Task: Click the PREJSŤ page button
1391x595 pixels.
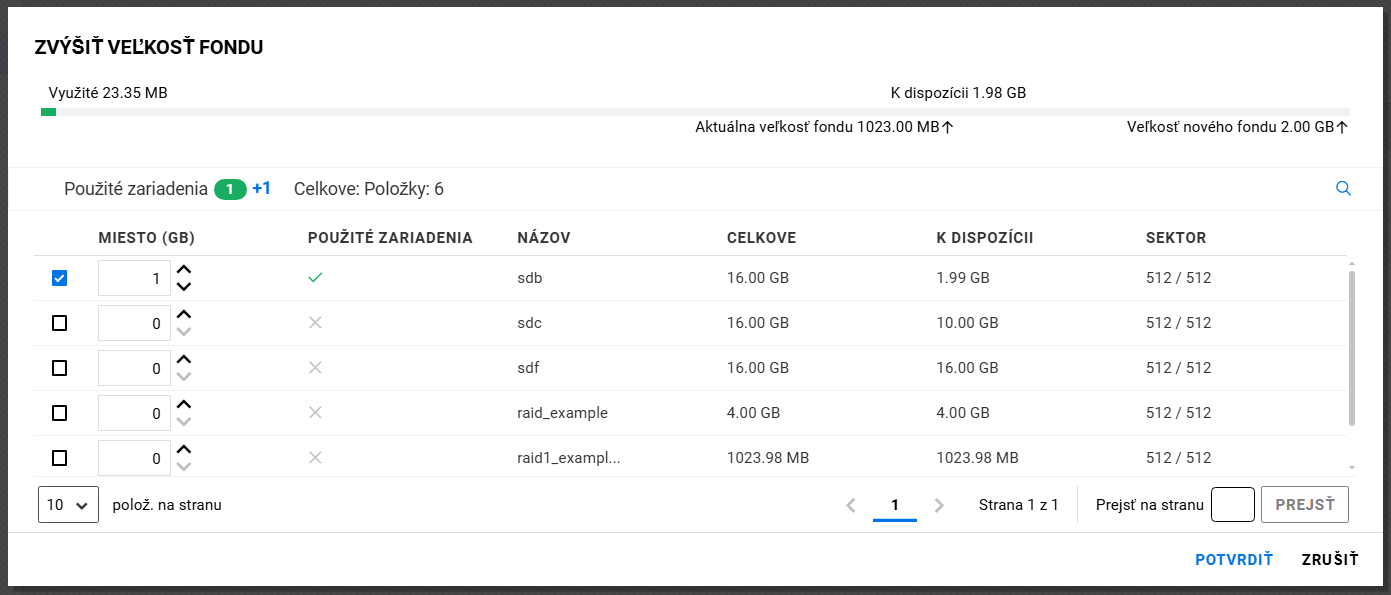Action: (x=1304, y=505)
